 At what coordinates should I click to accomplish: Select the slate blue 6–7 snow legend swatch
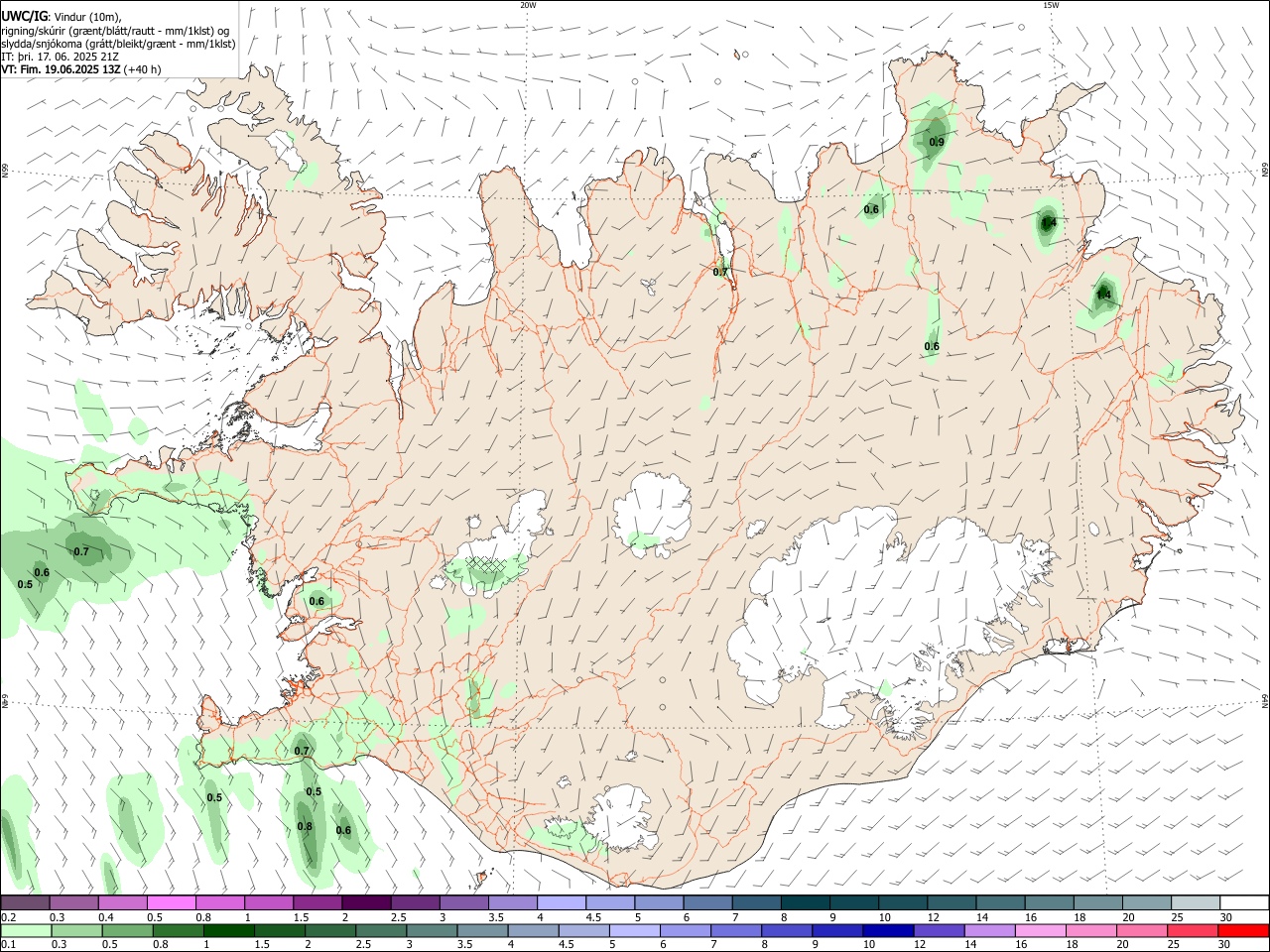pyautogui.click(x=708, y=903)
